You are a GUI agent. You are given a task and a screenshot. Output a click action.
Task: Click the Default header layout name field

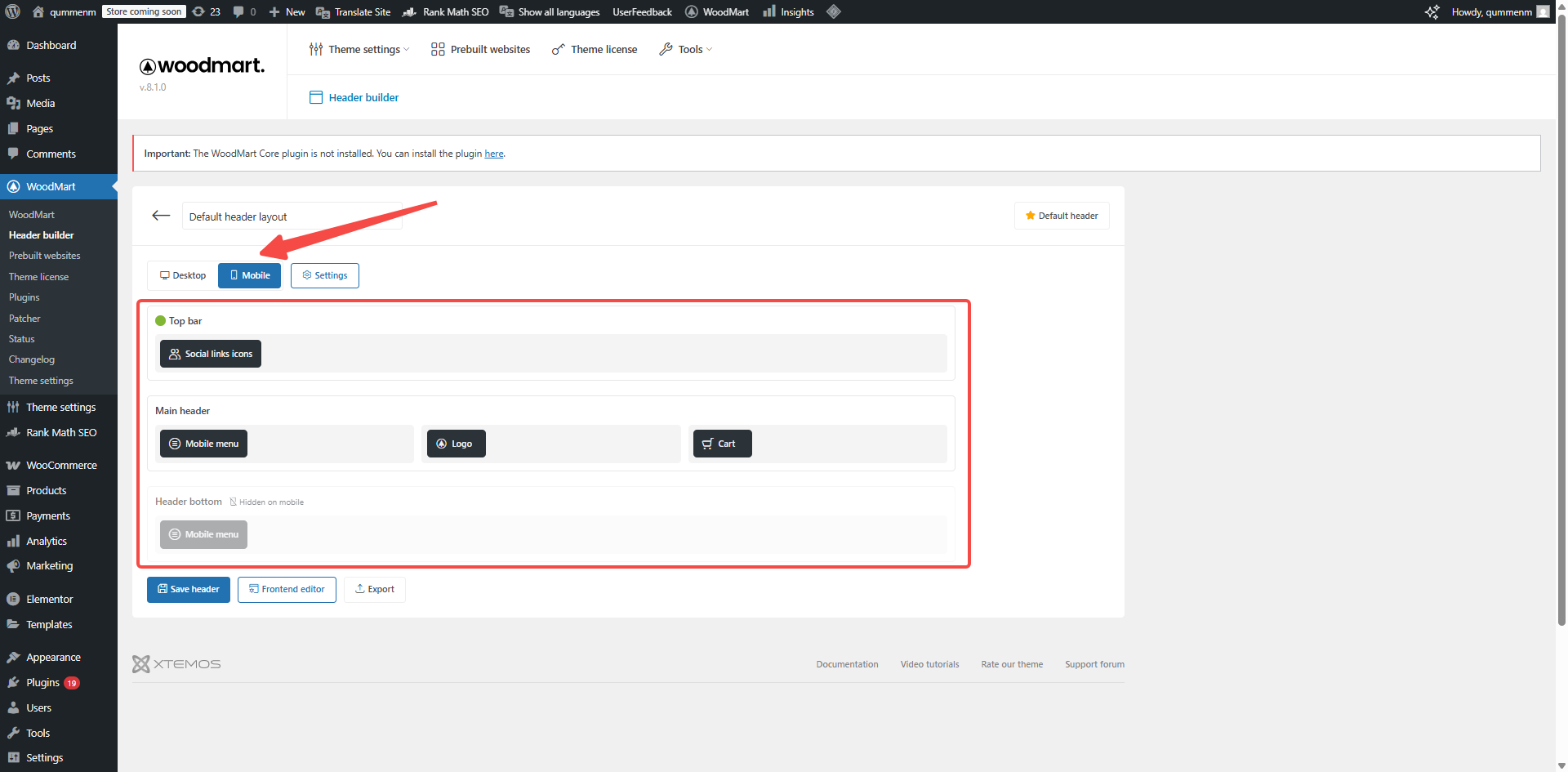click(292, 216)
